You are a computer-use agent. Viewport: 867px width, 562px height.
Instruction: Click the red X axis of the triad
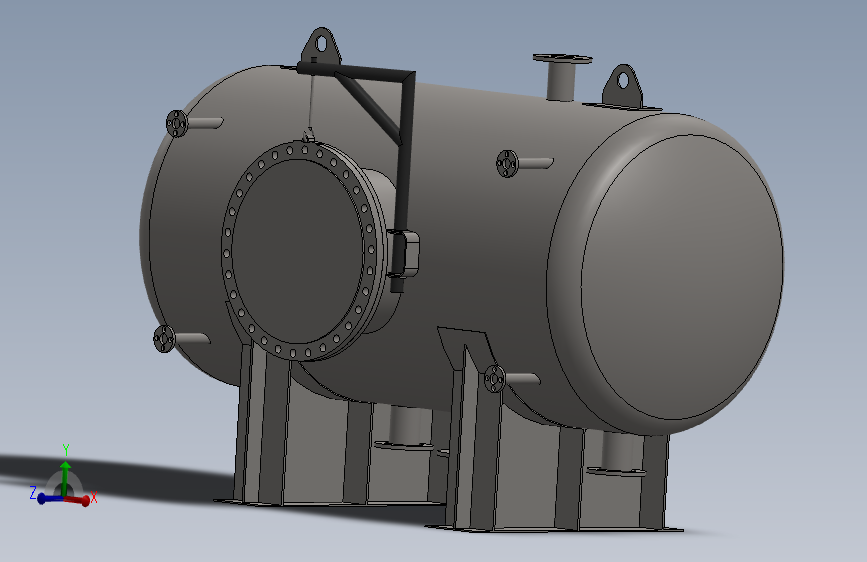coord(76,500)
